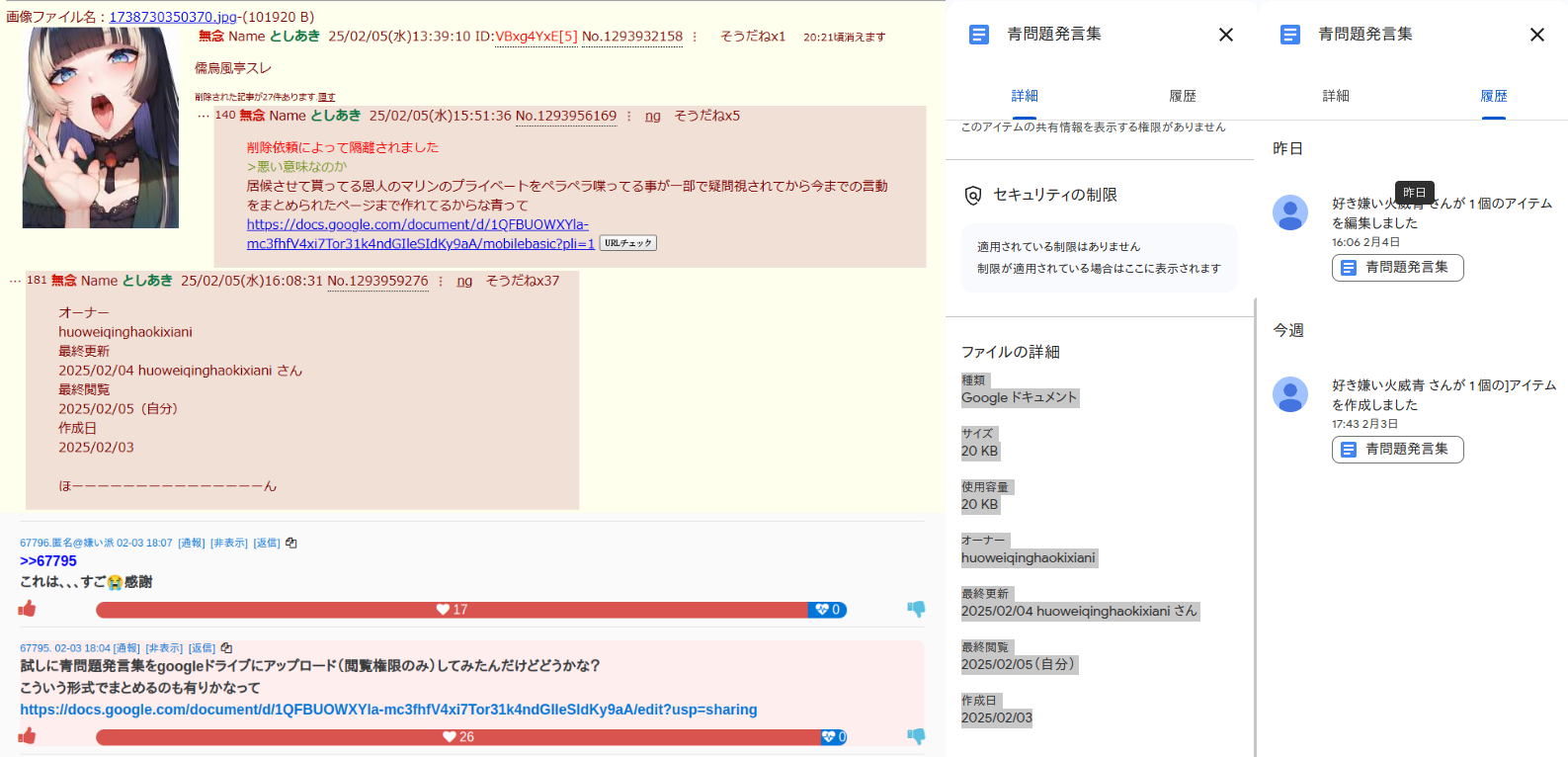
Task: Thumbs-up comment 67796
Action: click(27, 609)
